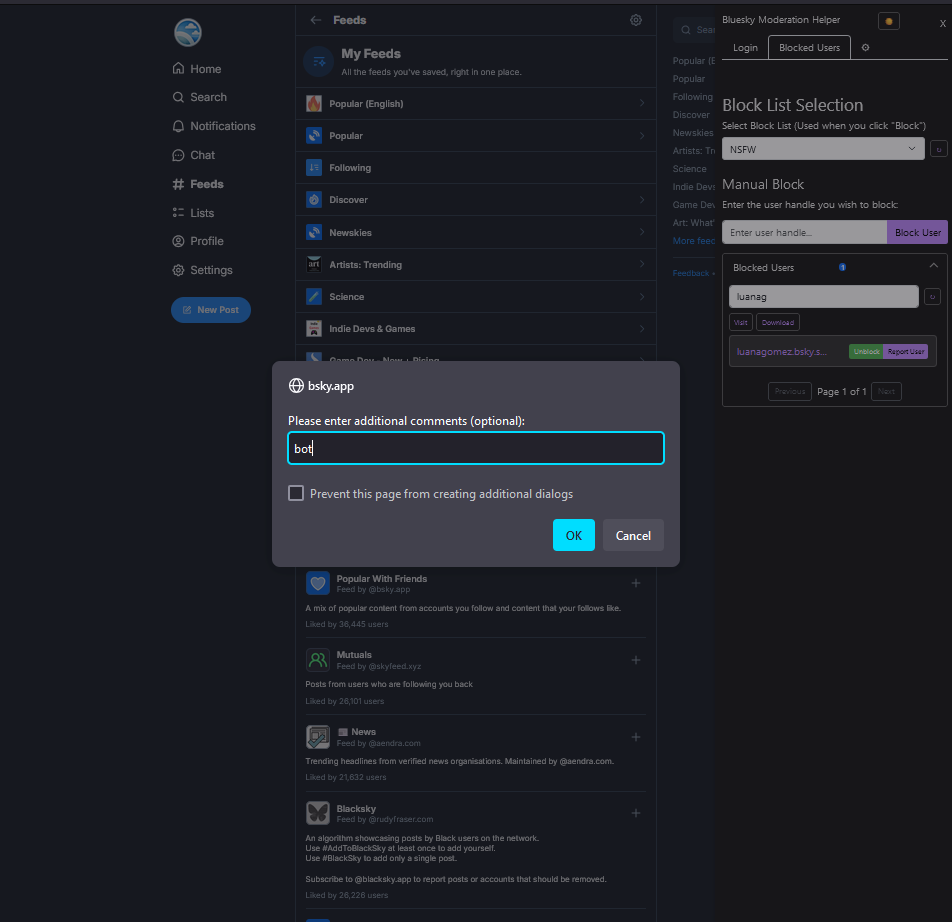Click the Visit button
The width and height of the screenshot is (952, 922).
741,322
